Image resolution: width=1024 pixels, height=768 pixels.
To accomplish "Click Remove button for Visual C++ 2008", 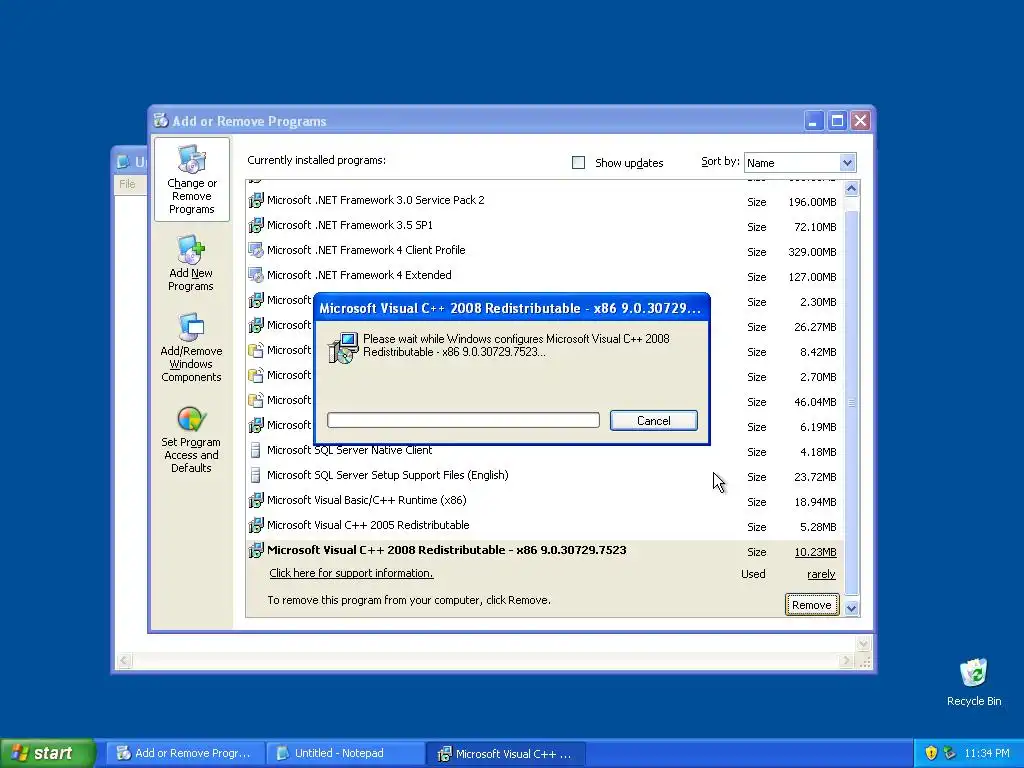I will click(x=812, y=605).
